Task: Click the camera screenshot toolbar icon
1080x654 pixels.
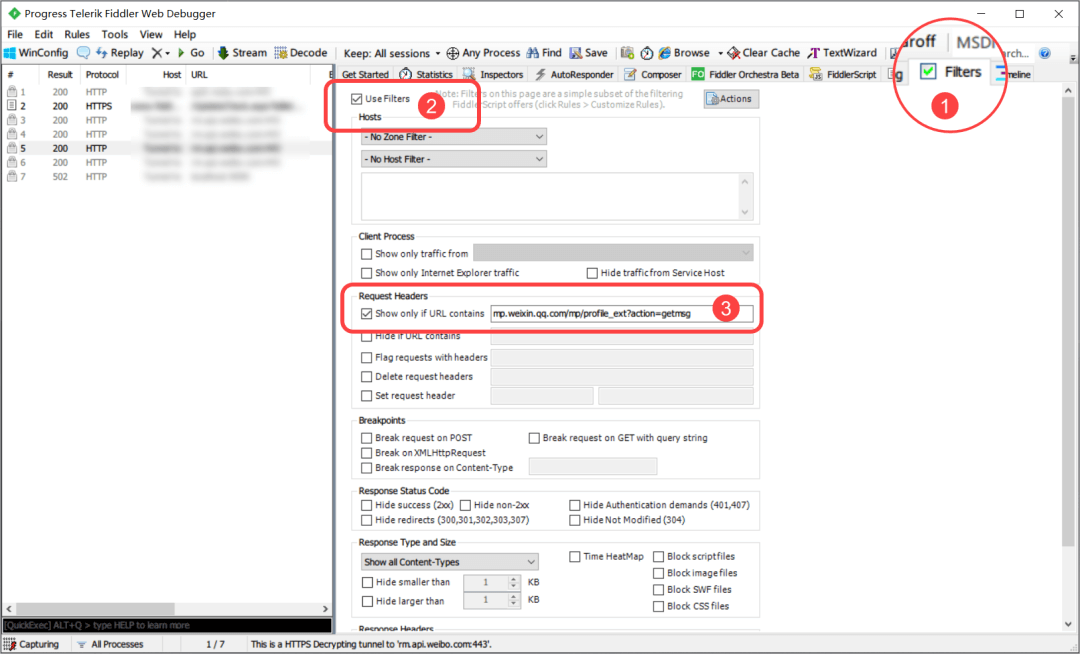Action: [627, 53]
